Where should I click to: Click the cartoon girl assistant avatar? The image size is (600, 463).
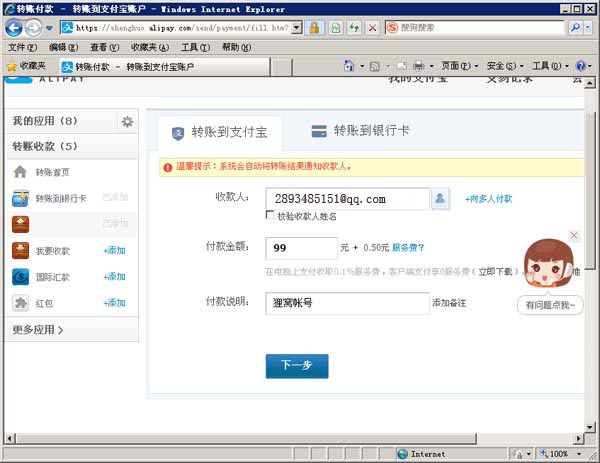pos(548,263)
